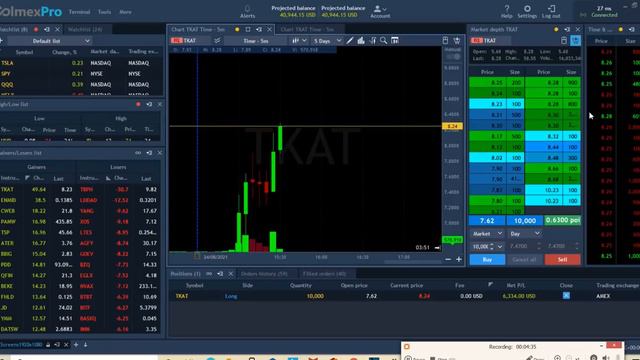640x360 pixels.
Task: Open the Help question mark icon
Action: click(507, 8)
